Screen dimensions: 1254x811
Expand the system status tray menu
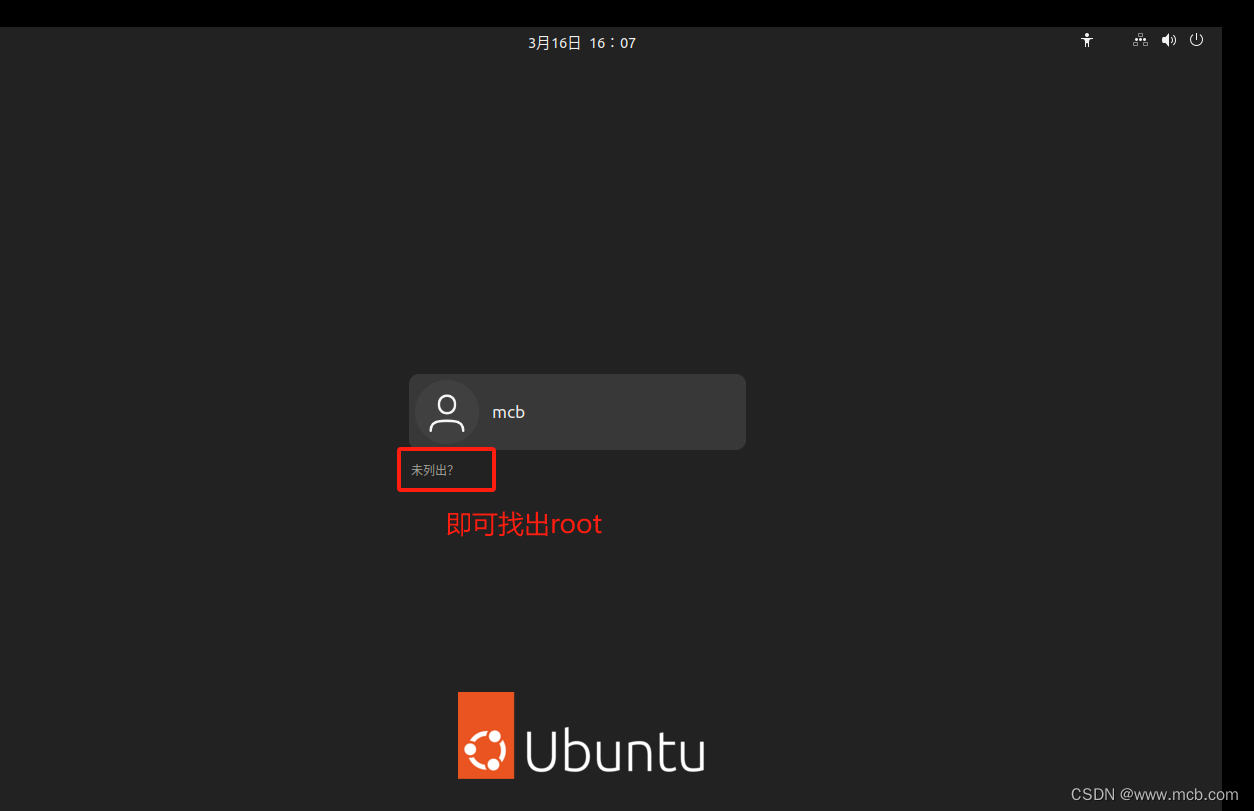[x=1169, y=40]
